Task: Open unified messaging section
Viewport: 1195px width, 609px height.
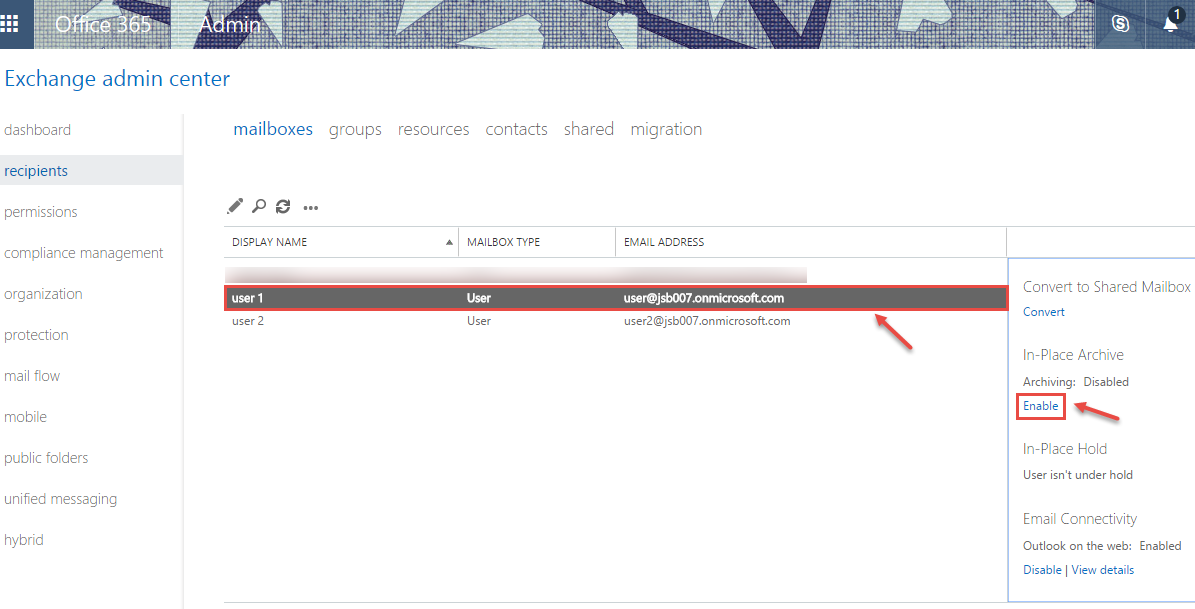Action: [x=60, y=499]
